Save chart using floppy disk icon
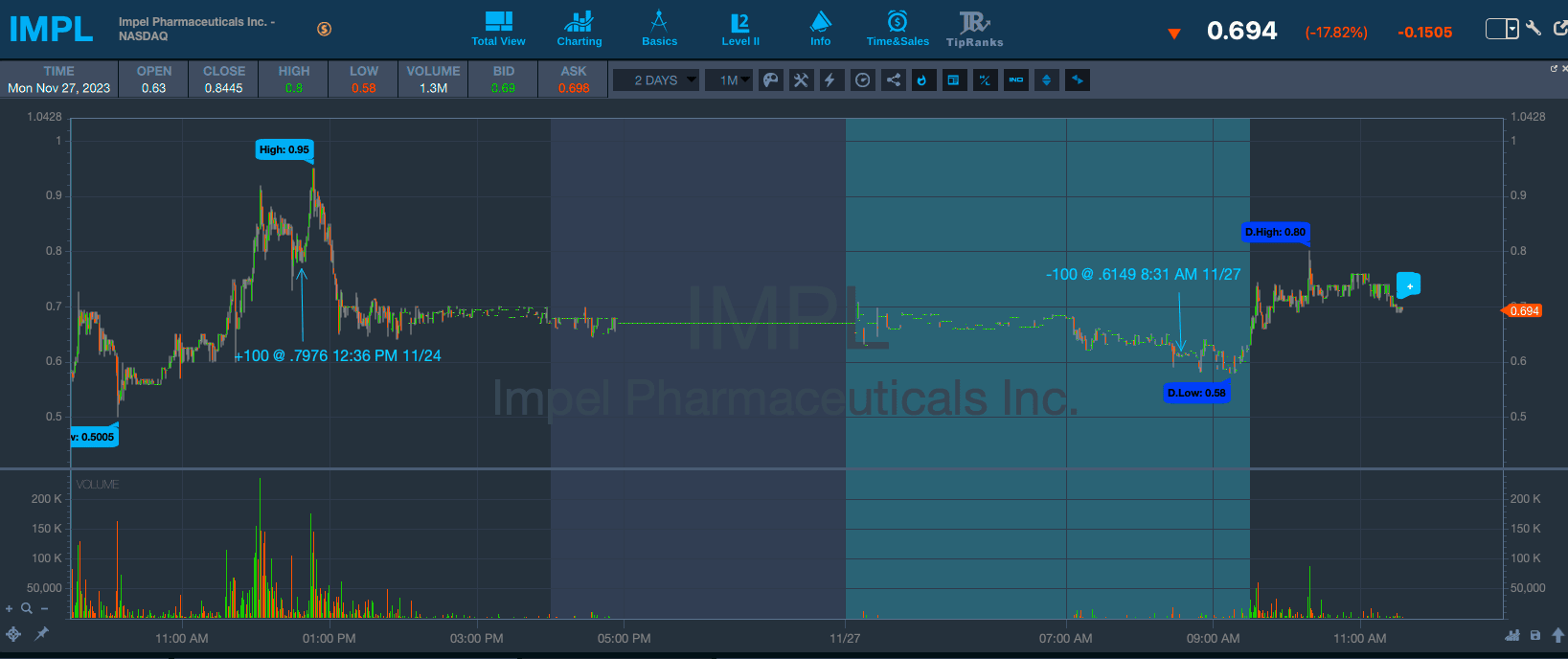This screenshot has width=1568, height=659. 1535,635
